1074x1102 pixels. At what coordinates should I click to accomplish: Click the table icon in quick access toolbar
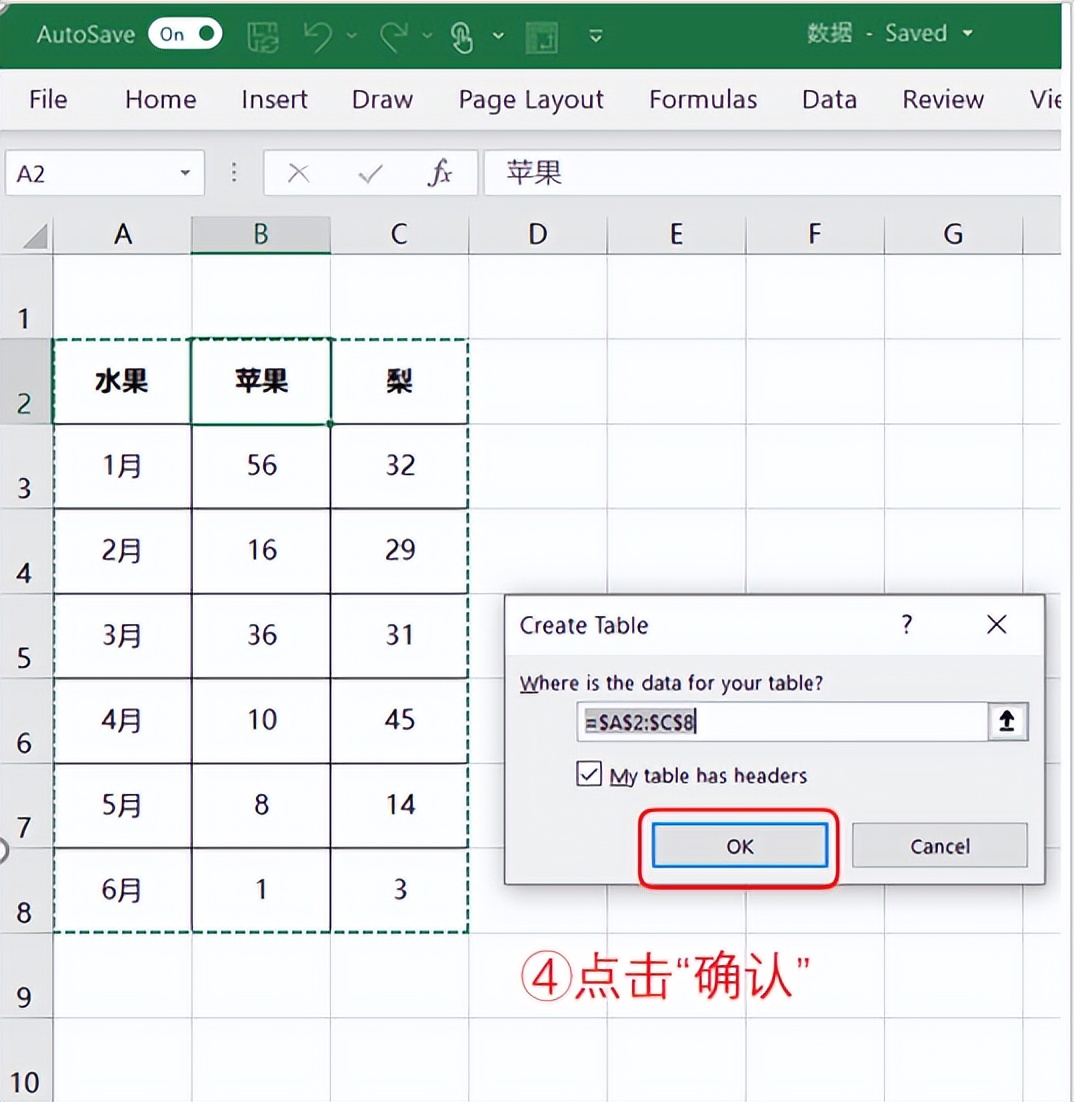(x=542, y=37)
